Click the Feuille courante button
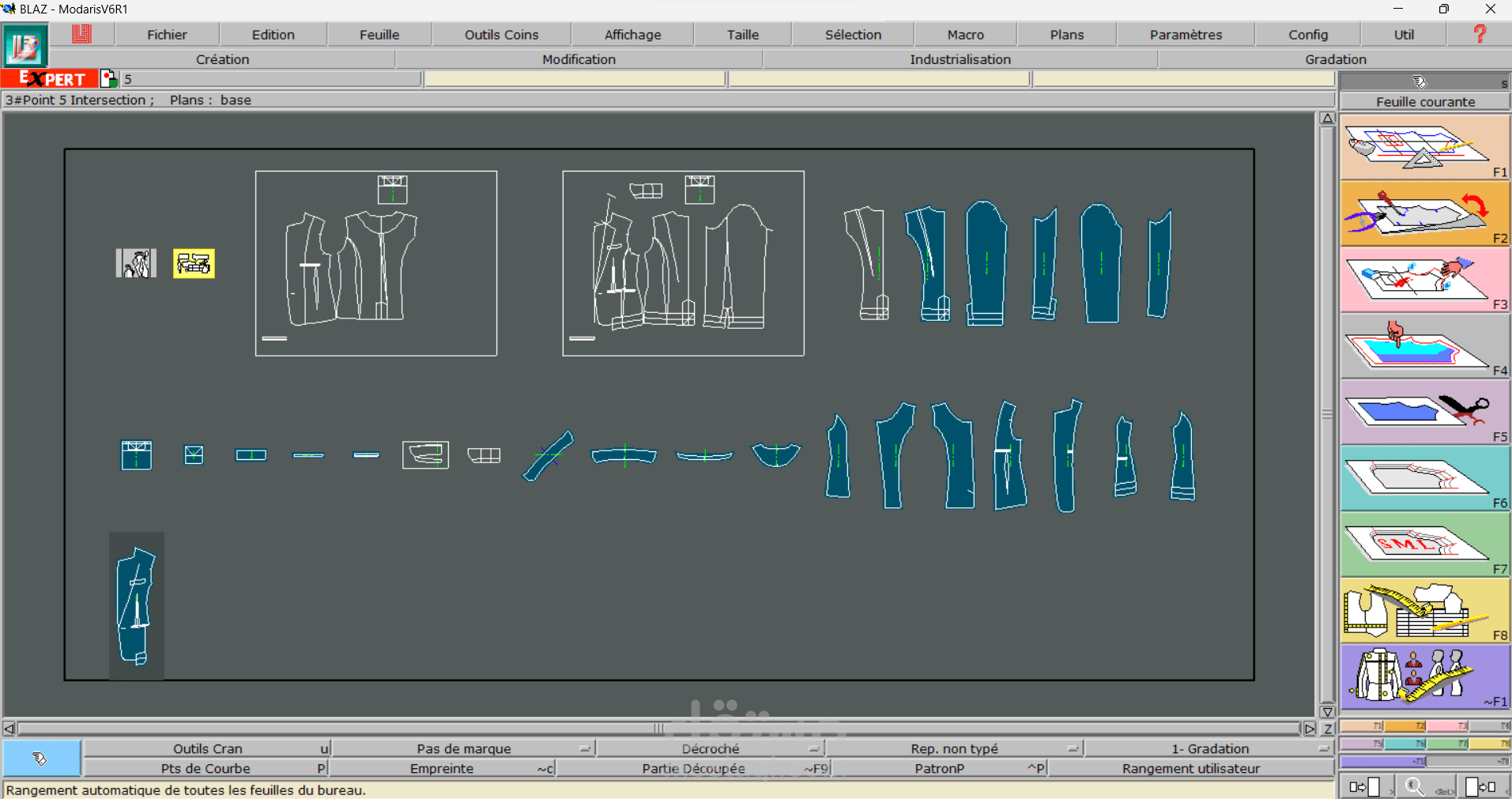This screenshot has height=799, width=1512. (1424, 102)
